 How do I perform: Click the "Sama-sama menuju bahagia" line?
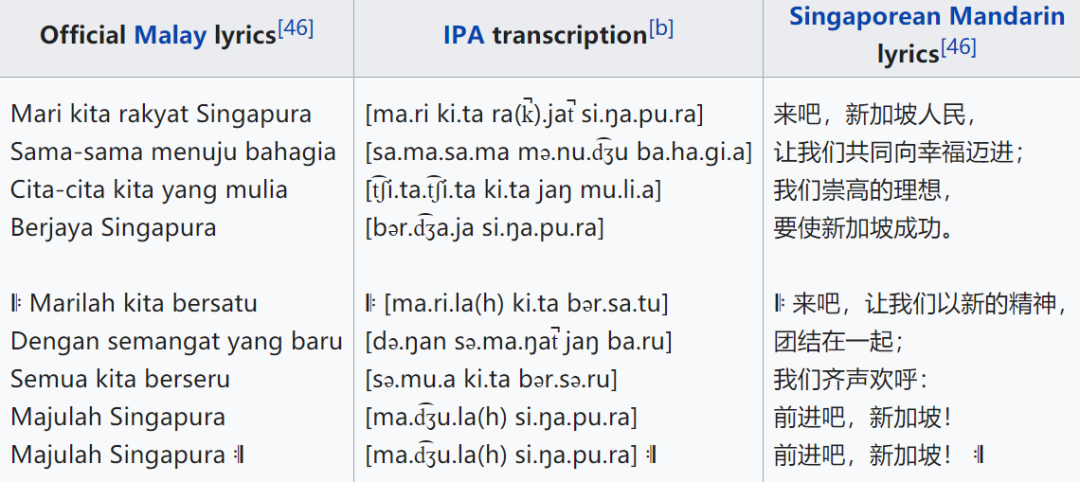173,152
